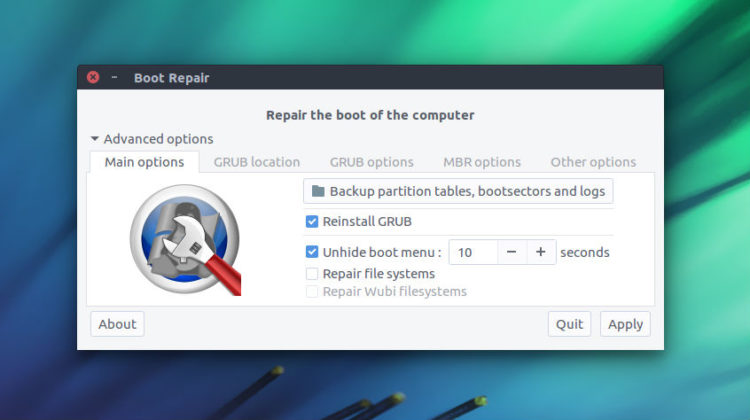Uncheck the Unhide boot menu option
This screenshot has width=750, height=420.
coord(312,252)
